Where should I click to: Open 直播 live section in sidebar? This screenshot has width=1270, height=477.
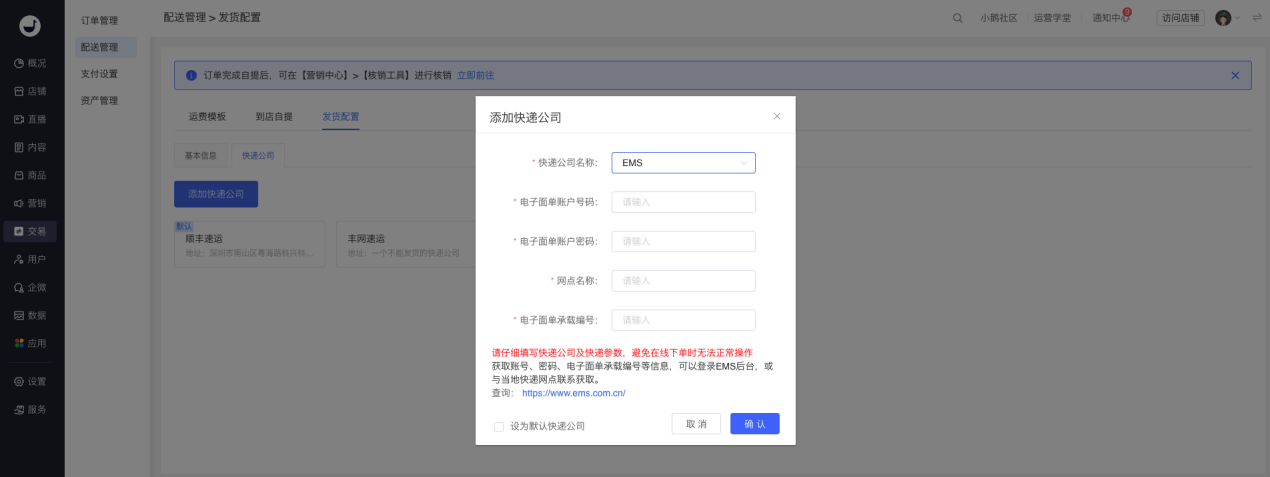coord(29,119)
